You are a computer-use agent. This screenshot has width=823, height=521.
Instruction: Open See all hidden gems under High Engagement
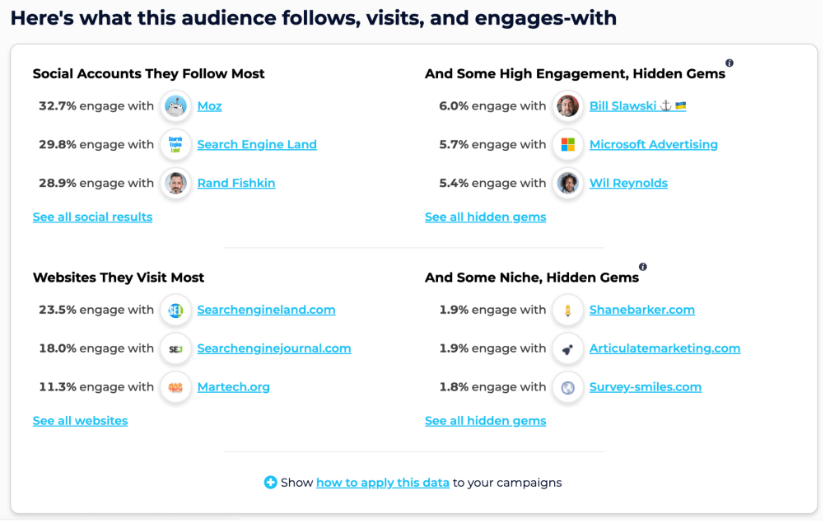[485, 217]
